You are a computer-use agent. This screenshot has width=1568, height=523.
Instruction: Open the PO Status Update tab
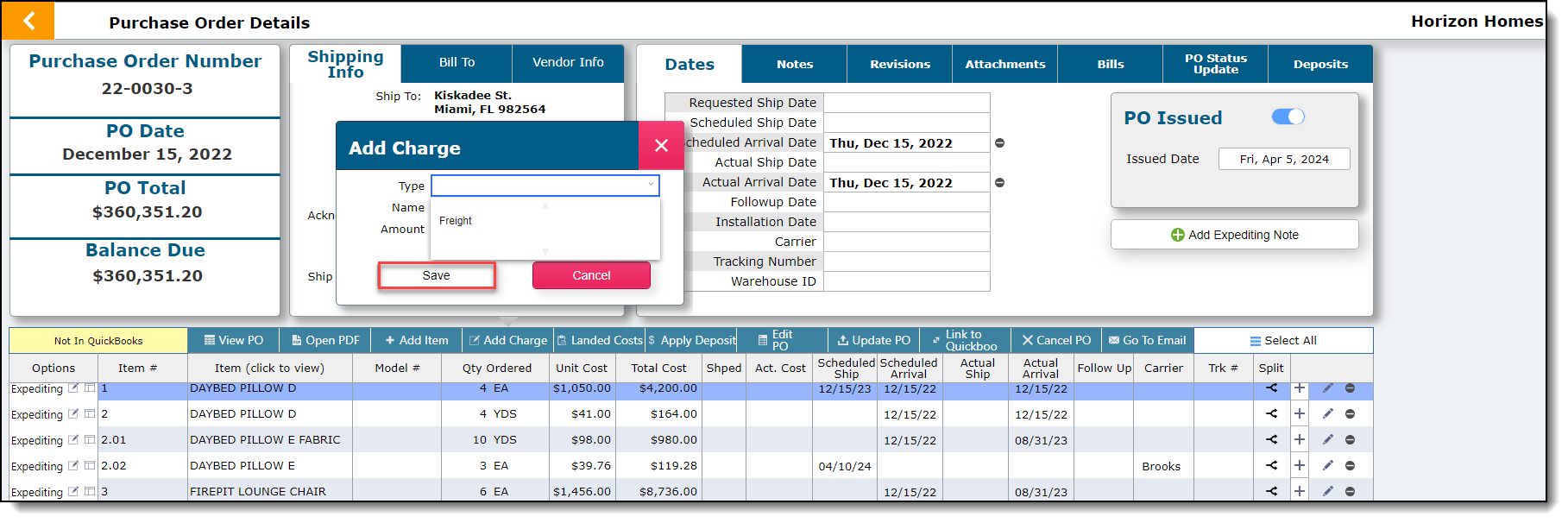[x=1215, y=64]
